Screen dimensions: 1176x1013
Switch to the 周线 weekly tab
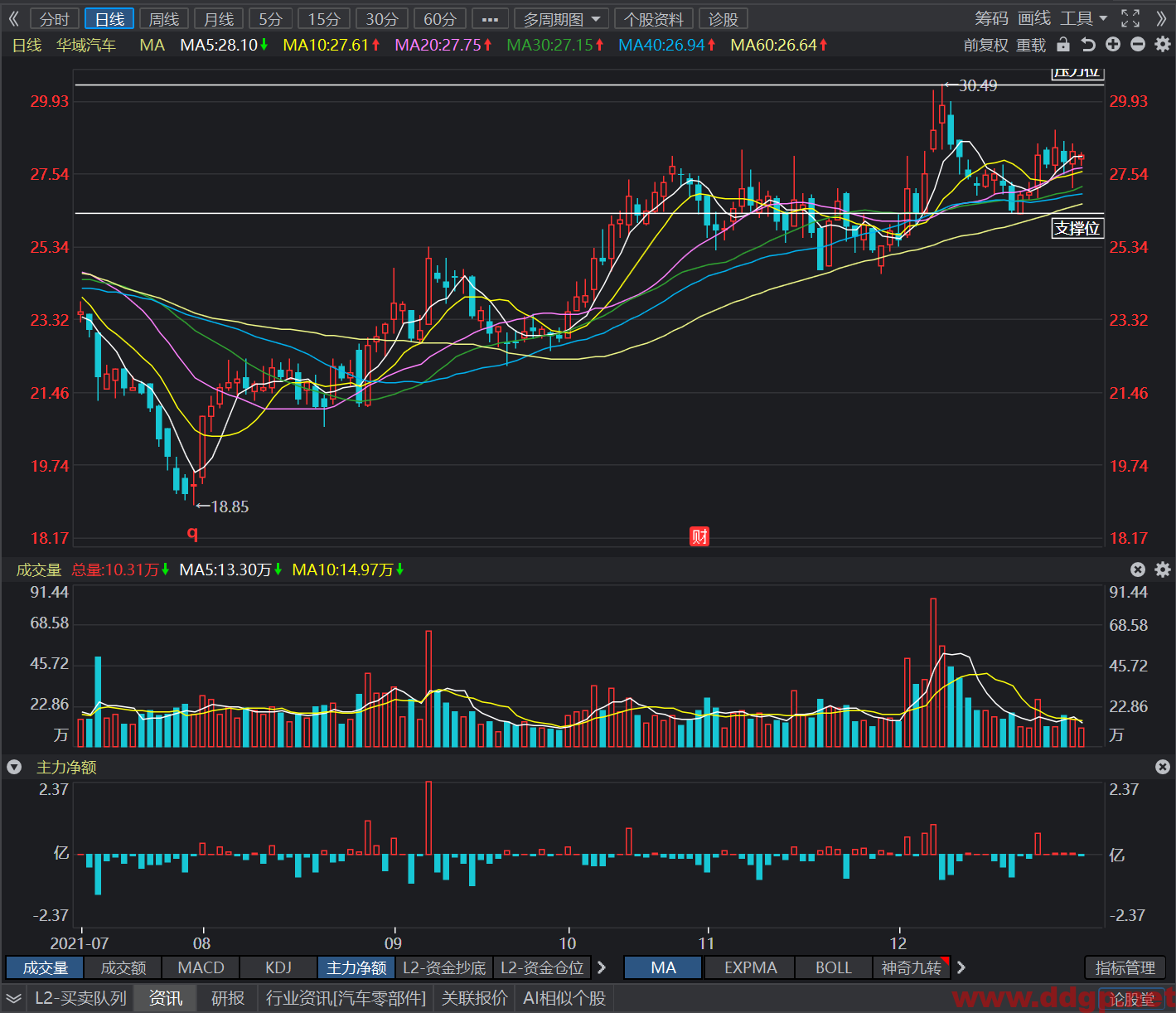pyautogui.click(x=164, y=19)
